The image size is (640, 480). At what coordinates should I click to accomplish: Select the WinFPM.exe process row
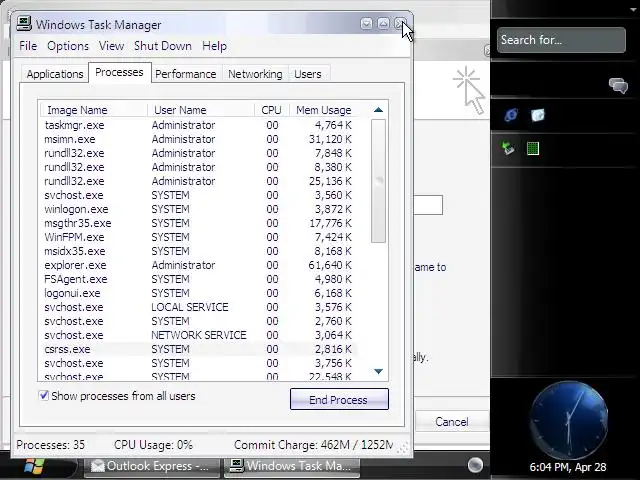point(199,237)
